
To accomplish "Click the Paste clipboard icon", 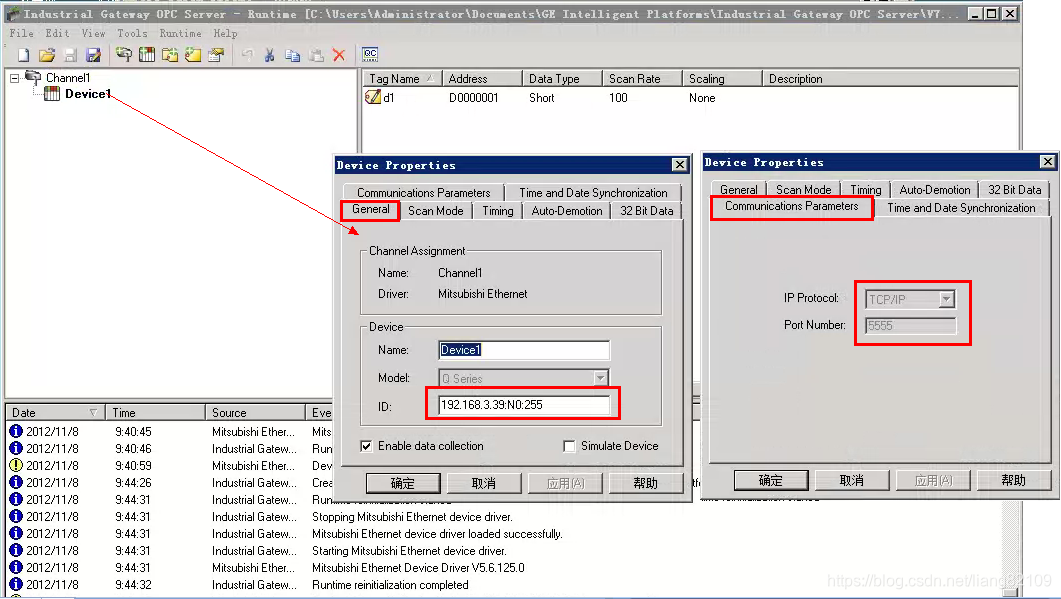I will point(316,55).
